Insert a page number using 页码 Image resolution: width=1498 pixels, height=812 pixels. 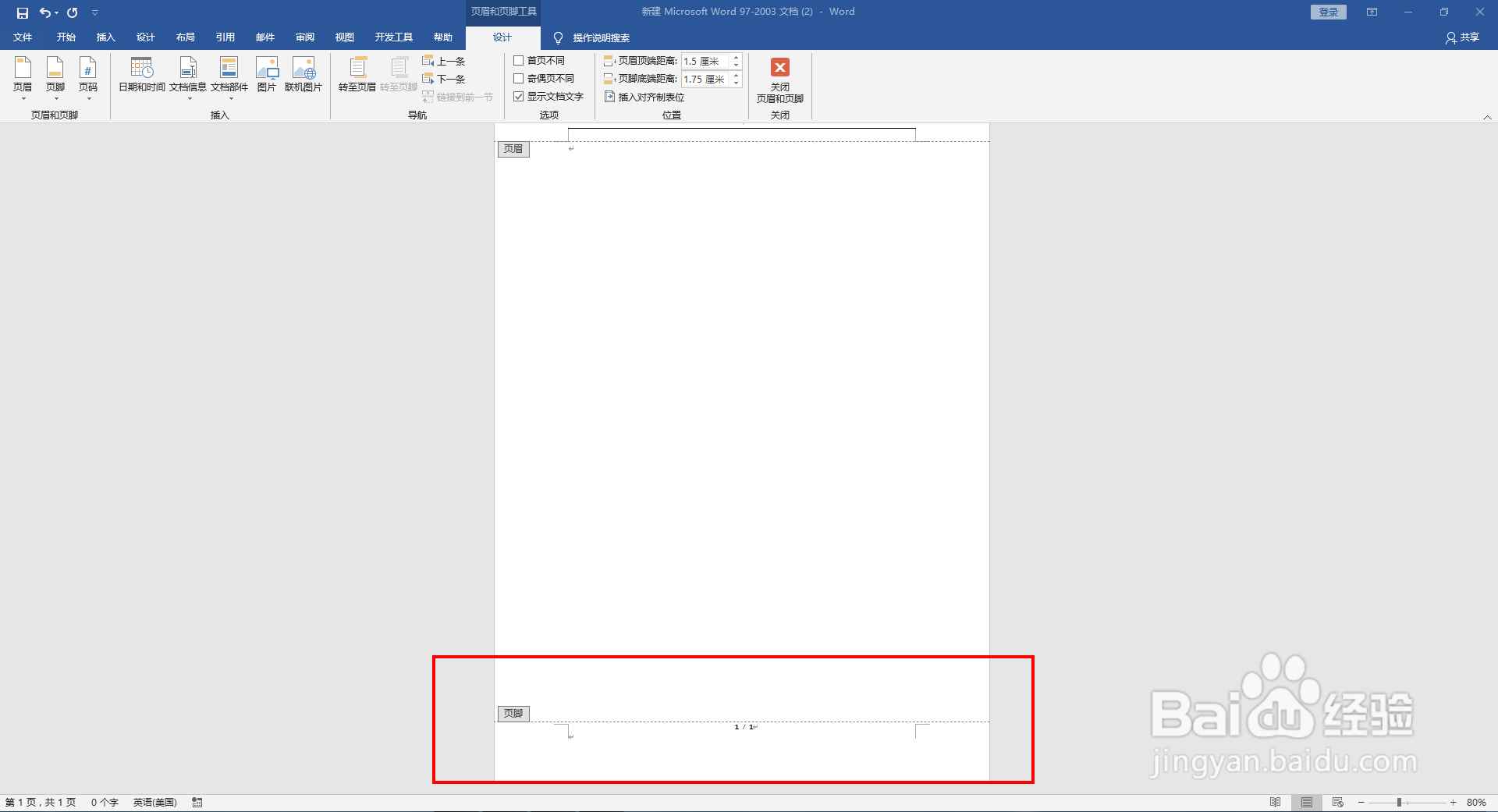point(88,78)
